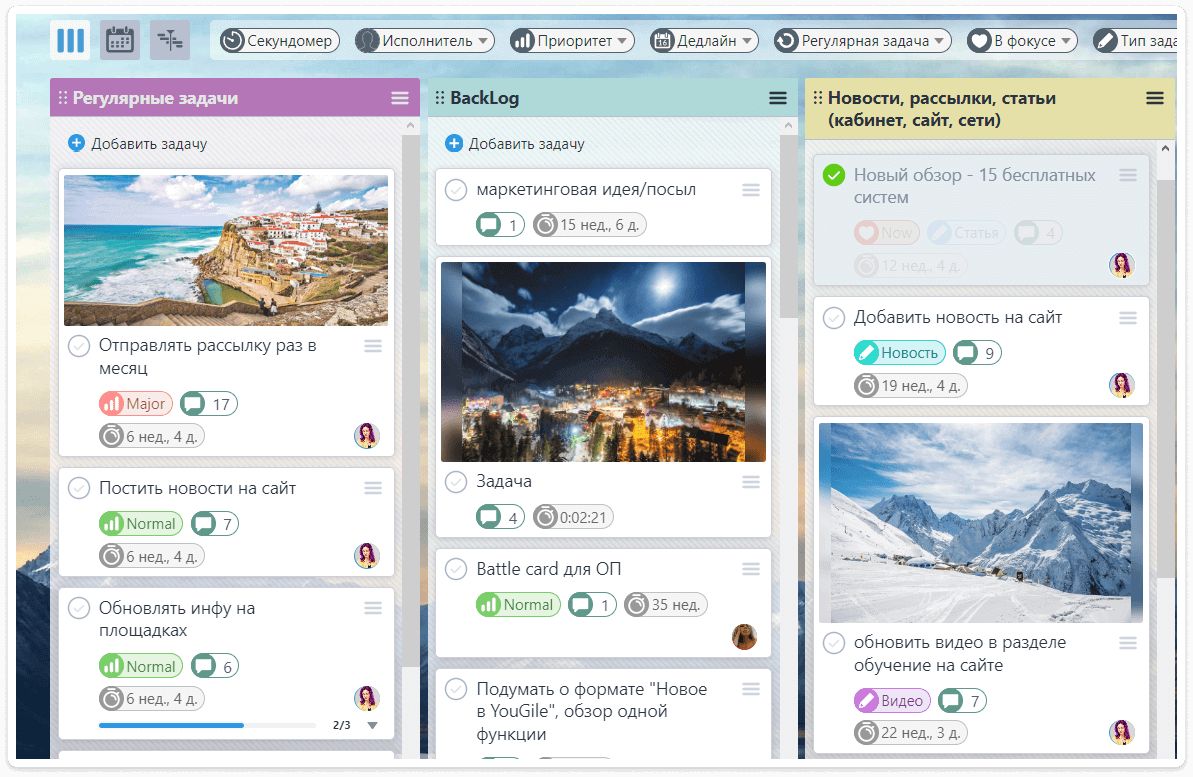The image size is (1193, 777).
Task: Open the card menu for Battle card для ОП
Action: (751, 569)
